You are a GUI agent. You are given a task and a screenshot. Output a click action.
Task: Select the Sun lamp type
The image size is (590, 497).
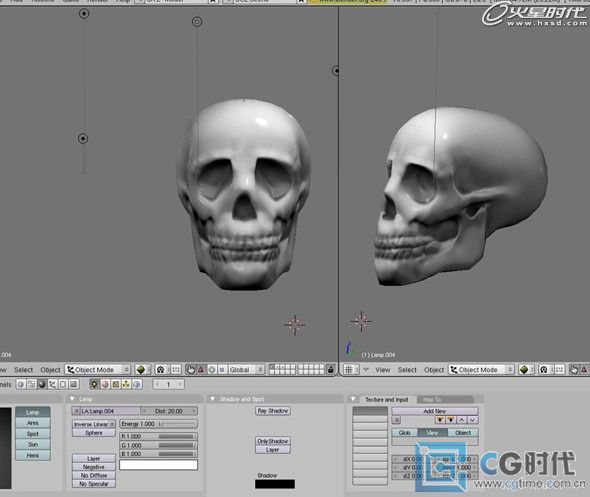33,444
